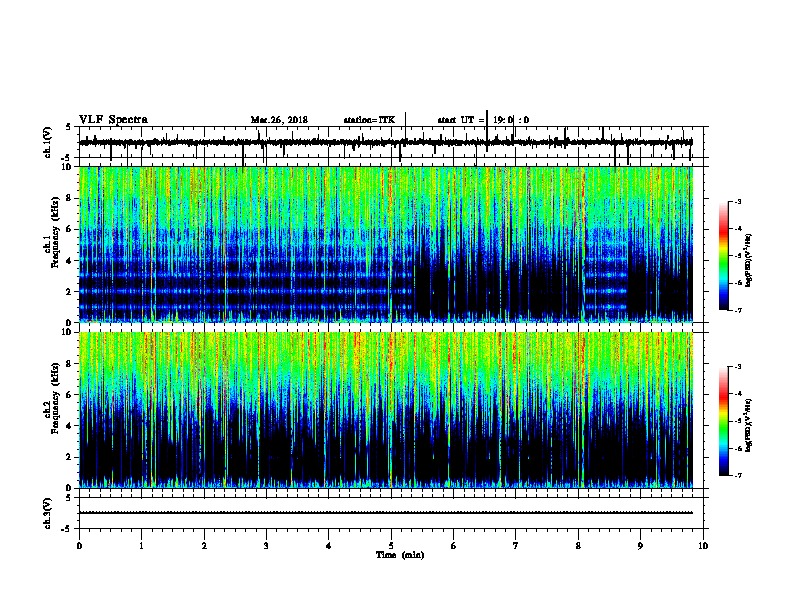Viewport: 792px width, 612px height.
Task: Click the "-3" label on ch.1 color scale
Action: (737, 202)
